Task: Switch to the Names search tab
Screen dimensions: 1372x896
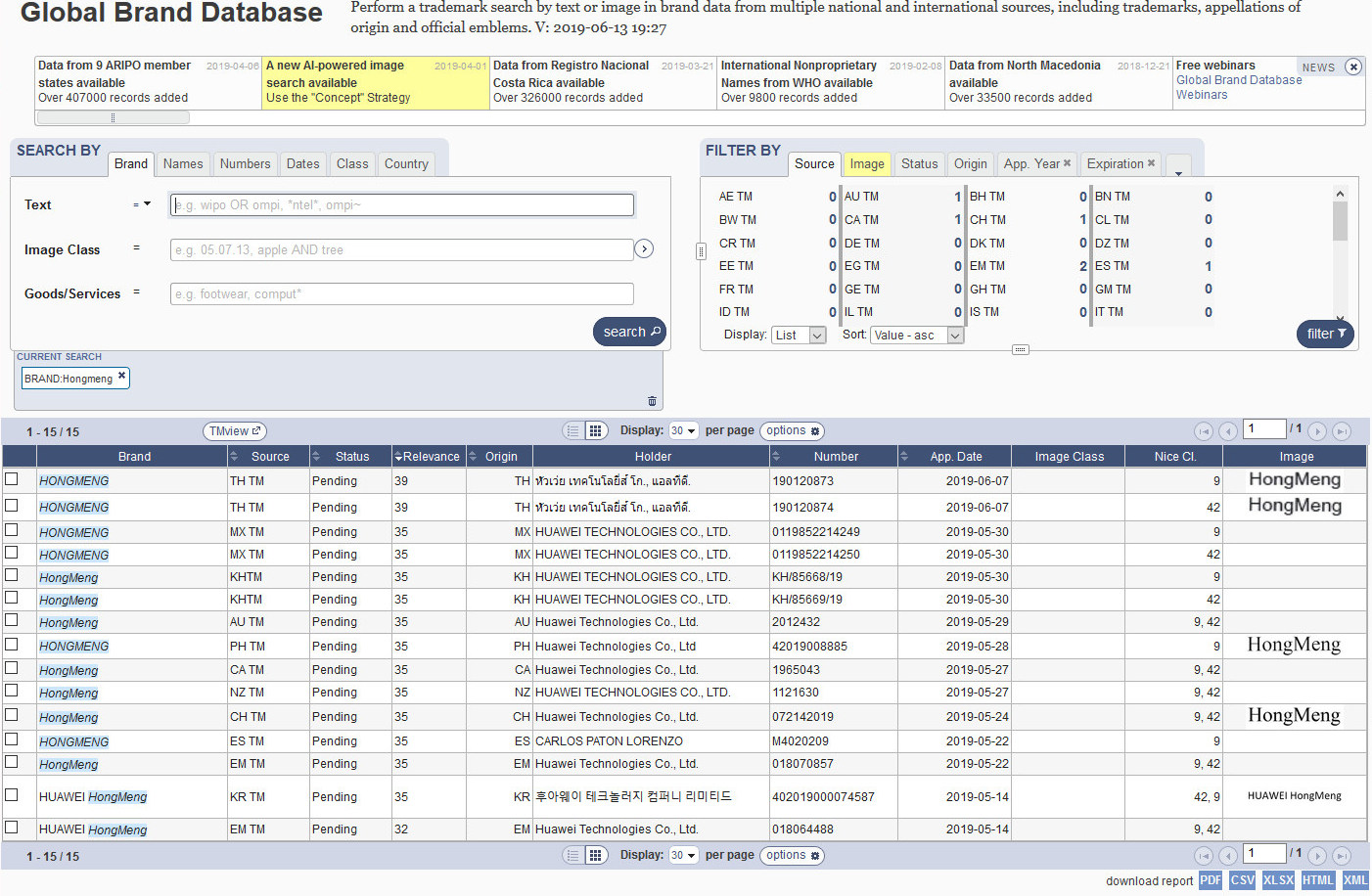Action: coord(183,164)
